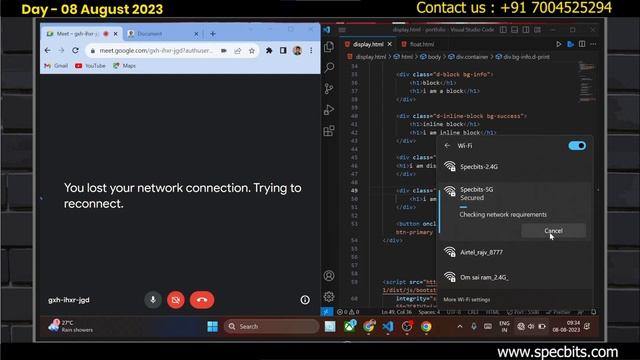Cancel connecting to Specbits-5G
The width and height of the screenshot is (640, 360).
click(553, 231)
